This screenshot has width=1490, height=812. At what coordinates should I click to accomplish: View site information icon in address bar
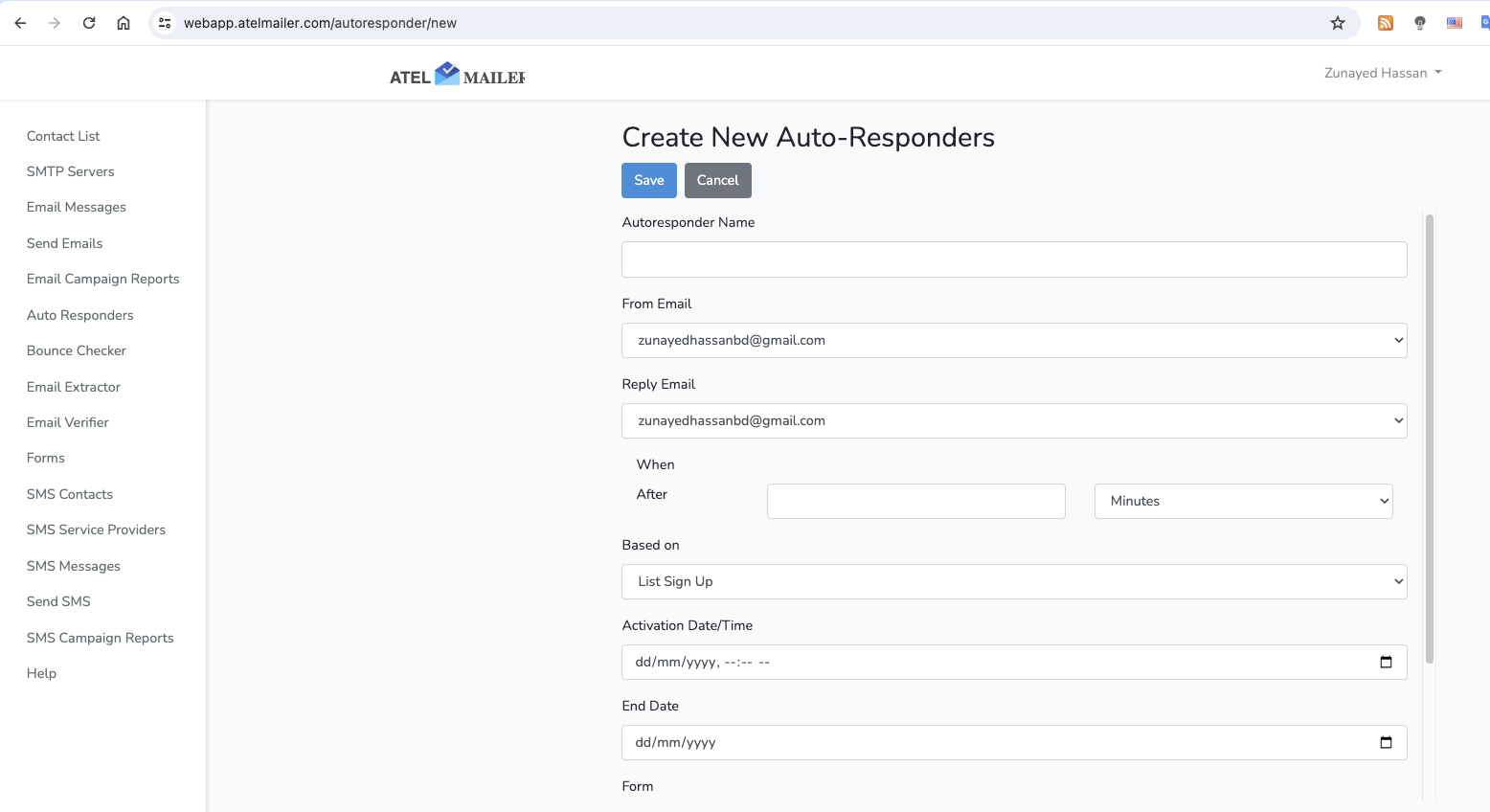coord(165,23)
